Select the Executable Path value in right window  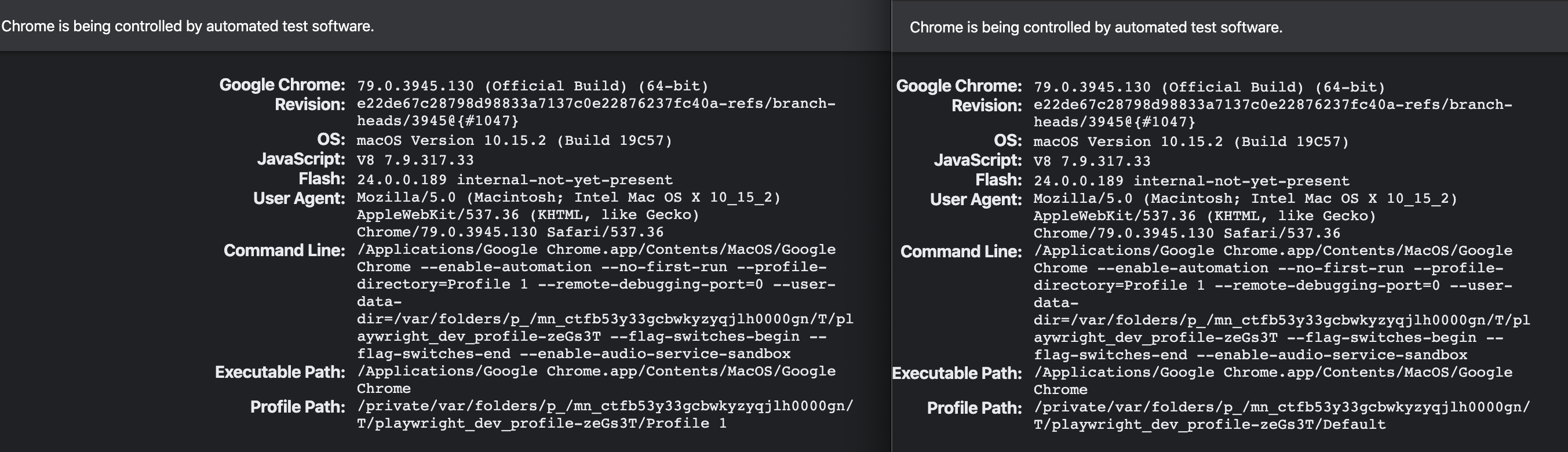tap(1273, 381)
